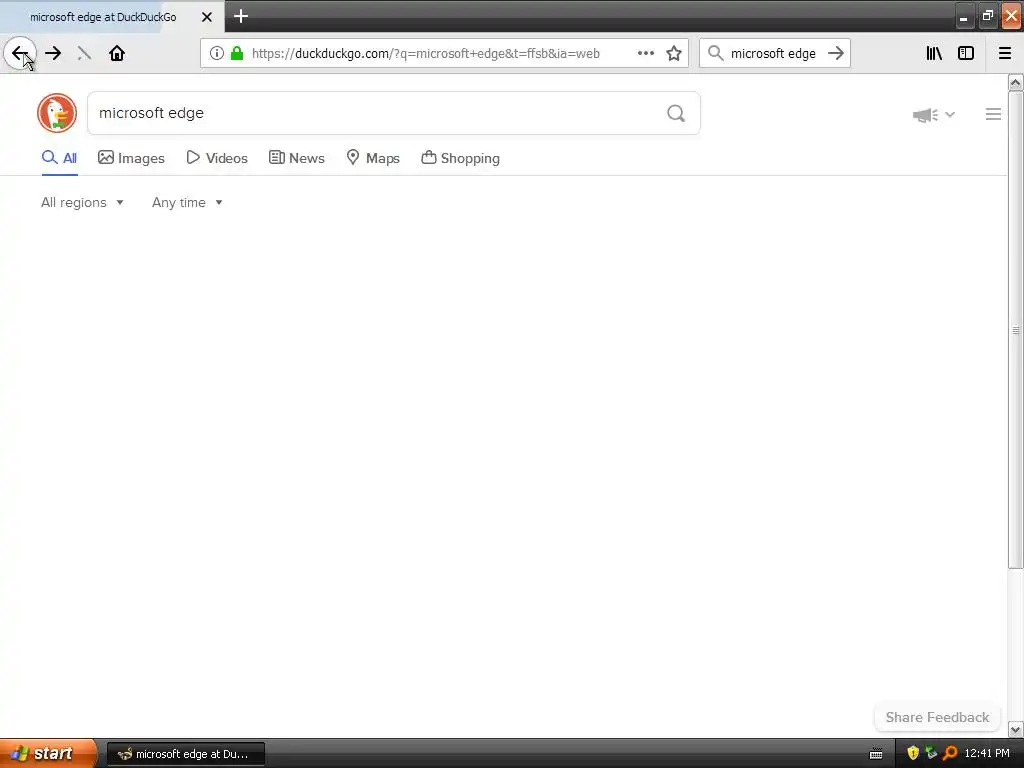Click Share Feedback button

point(937,717)
